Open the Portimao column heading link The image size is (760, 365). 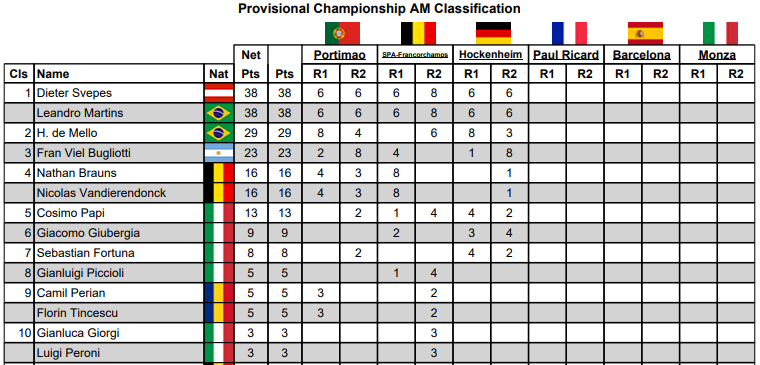point(339,55)
